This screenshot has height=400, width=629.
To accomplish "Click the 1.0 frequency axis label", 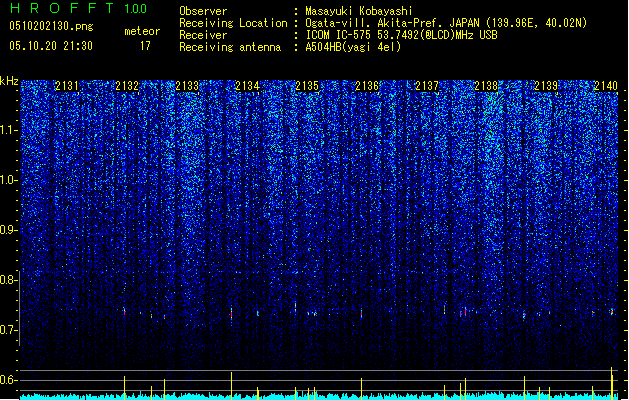I will pos(9,180).
